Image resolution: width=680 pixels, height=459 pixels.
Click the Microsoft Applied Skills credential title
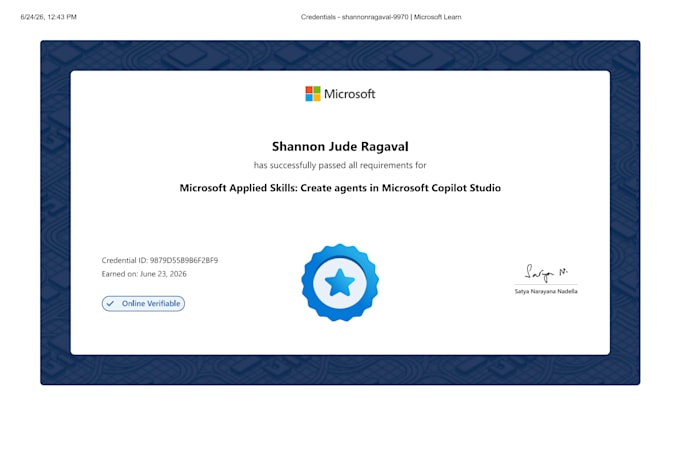tap(340, 188)
